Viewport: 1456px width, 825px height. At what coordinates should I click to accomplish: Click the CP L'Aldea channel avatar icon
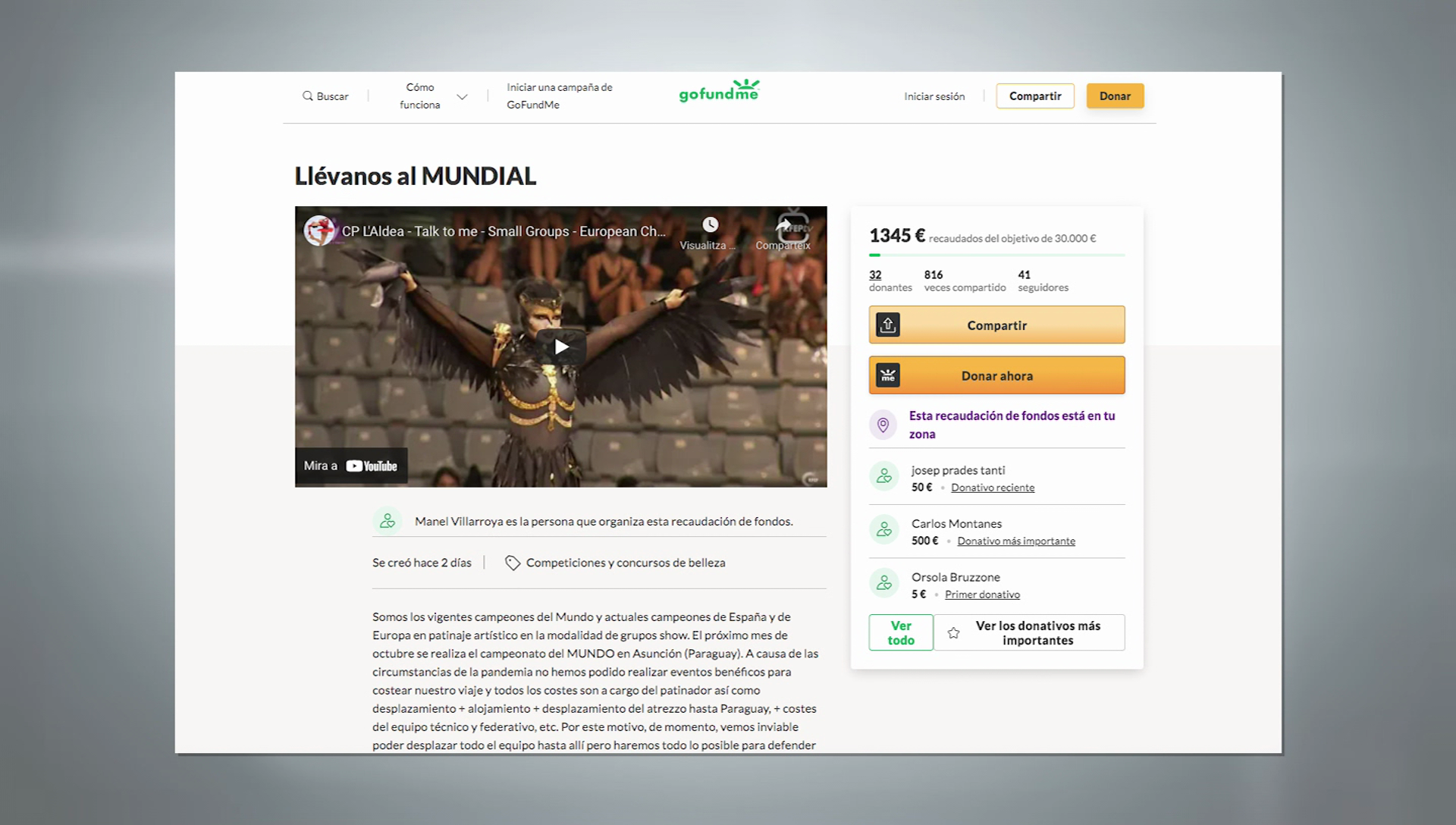pyautogui.click(x=319, y=231)
